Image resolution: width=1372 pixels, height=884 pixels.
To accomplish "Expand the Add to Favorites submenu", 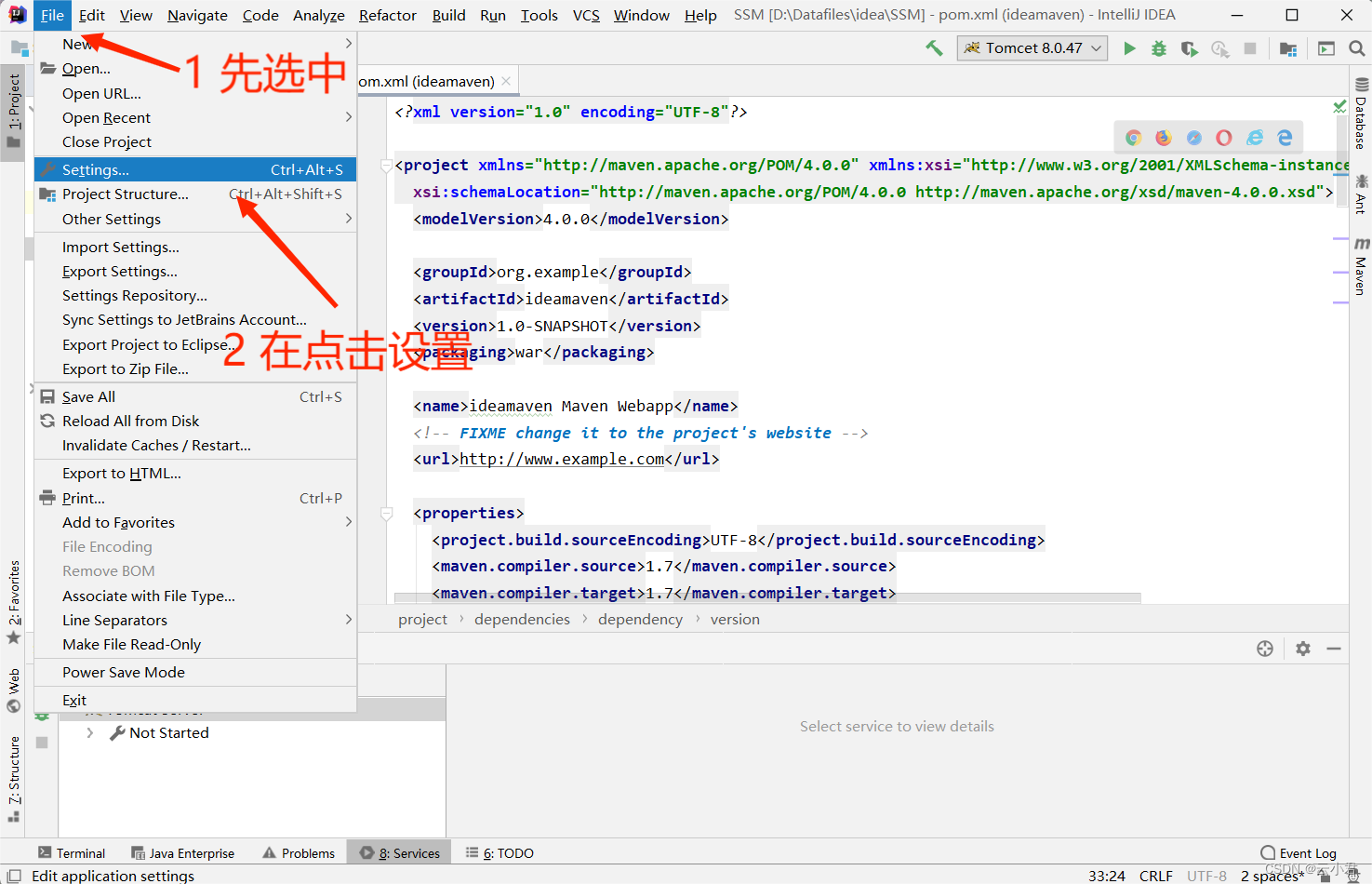I will 195,522.
